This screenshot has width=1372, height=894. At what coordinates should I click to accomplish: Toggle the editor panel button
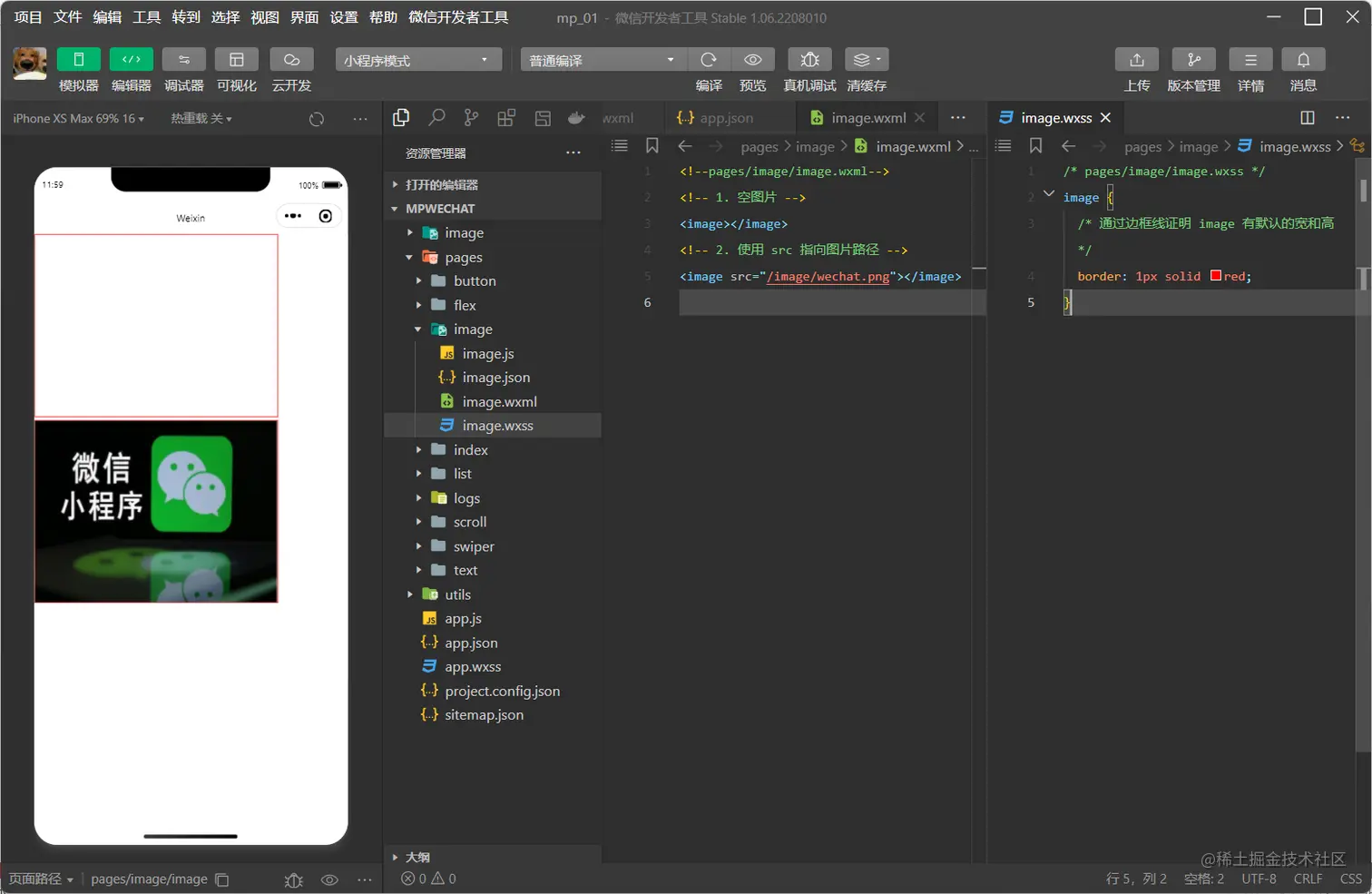pos(132,60)
